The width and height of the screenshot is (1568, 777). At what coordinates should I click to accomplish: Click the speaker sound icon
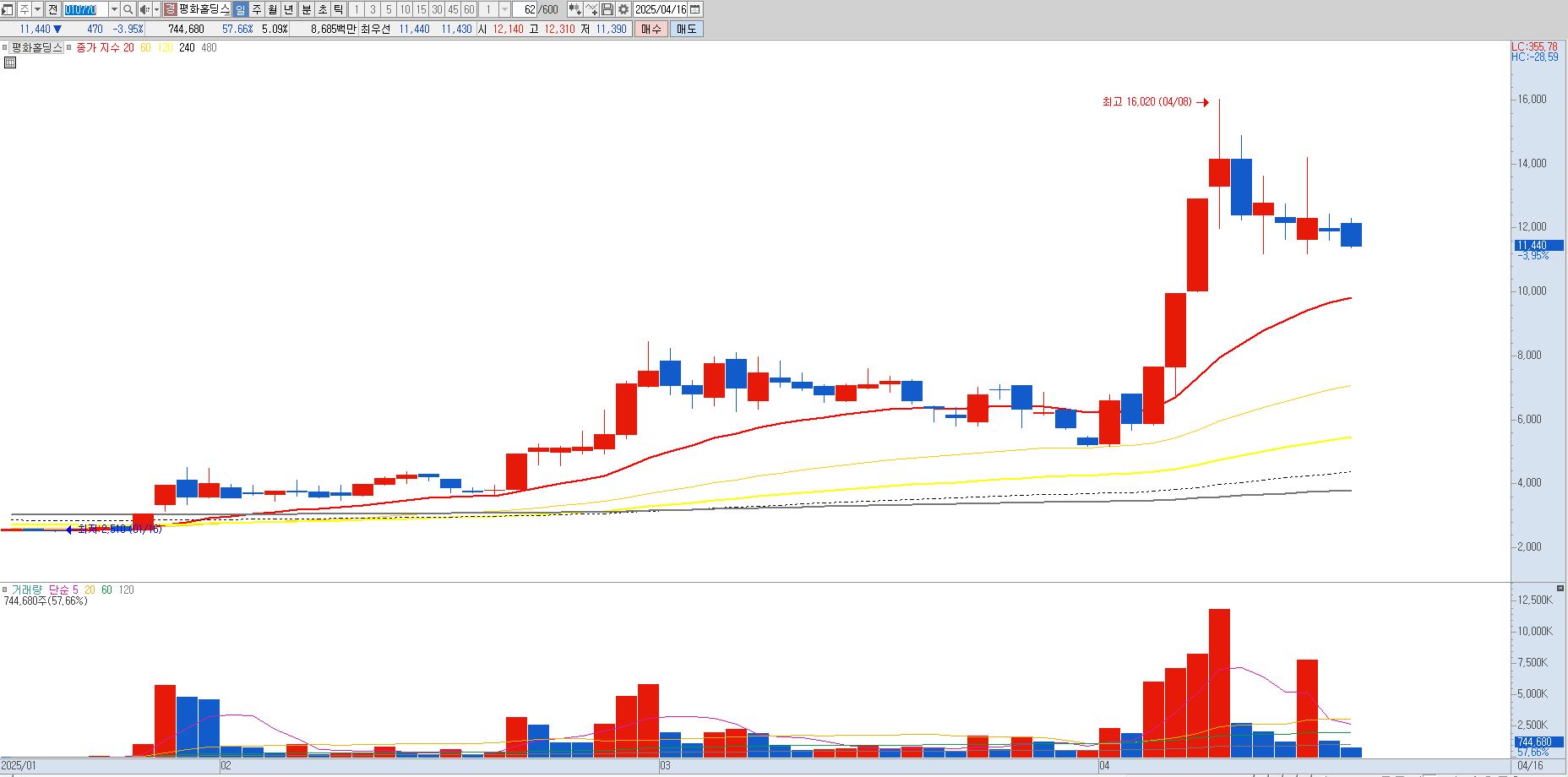point(144,9)
